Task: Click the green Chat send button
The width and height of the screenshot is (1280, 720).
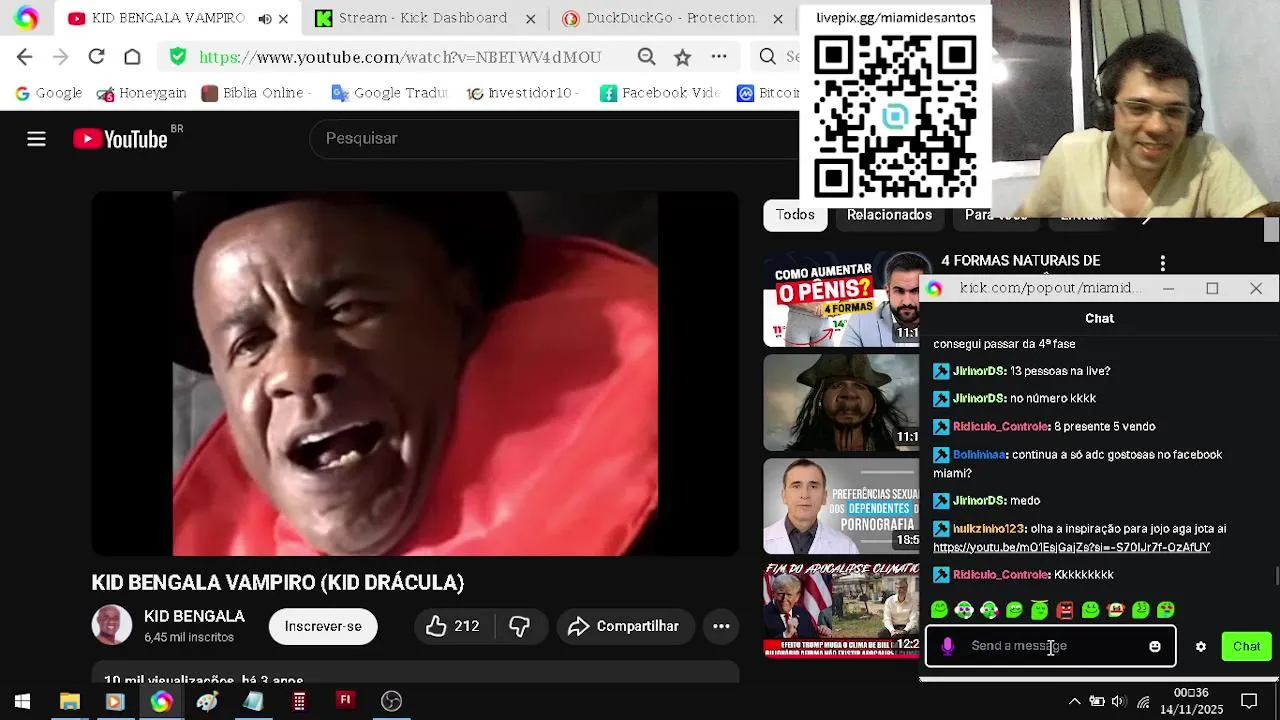Action: point(1246,646)
